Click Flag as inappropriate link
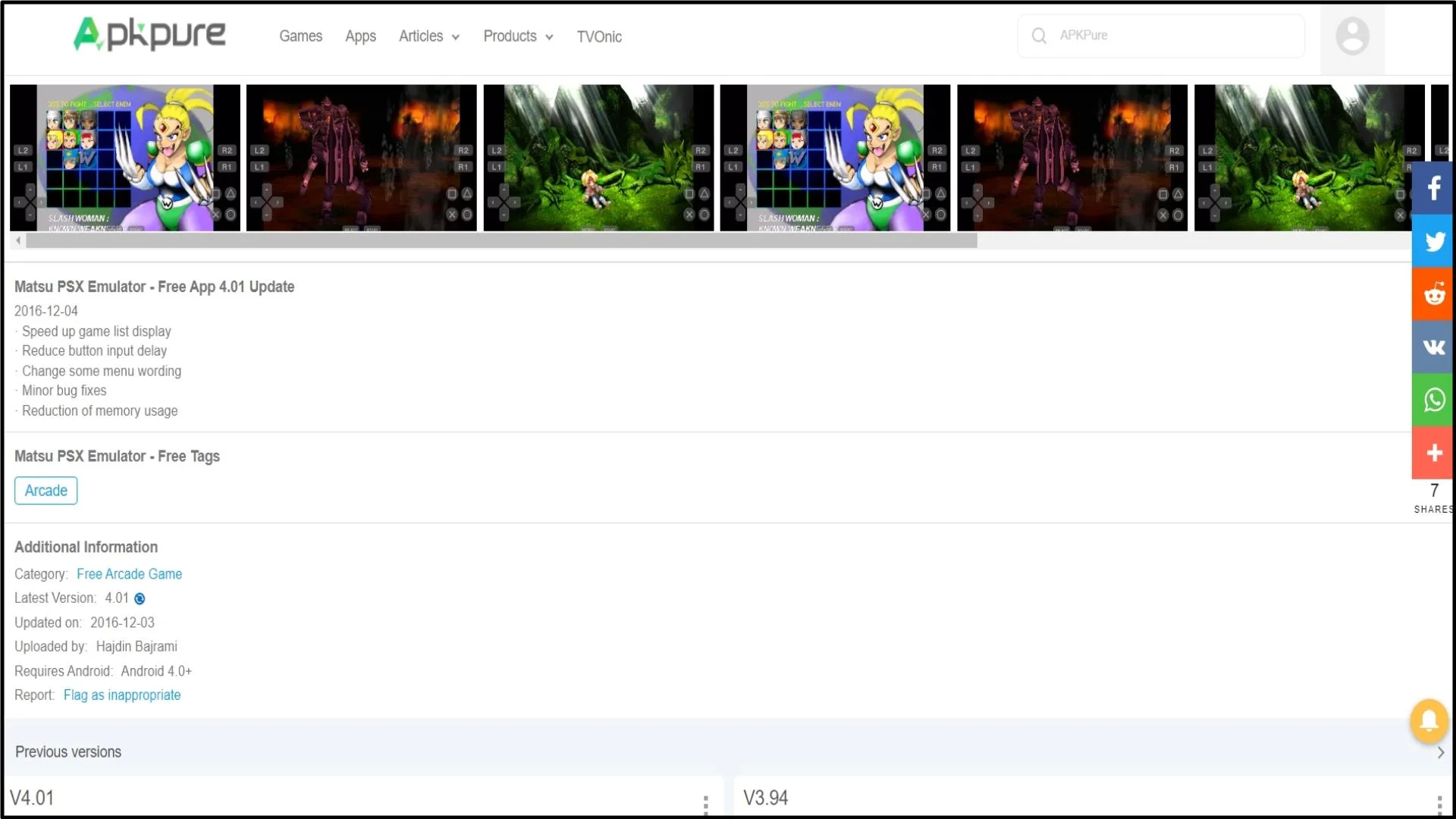1456x819 pixels. 122,694
